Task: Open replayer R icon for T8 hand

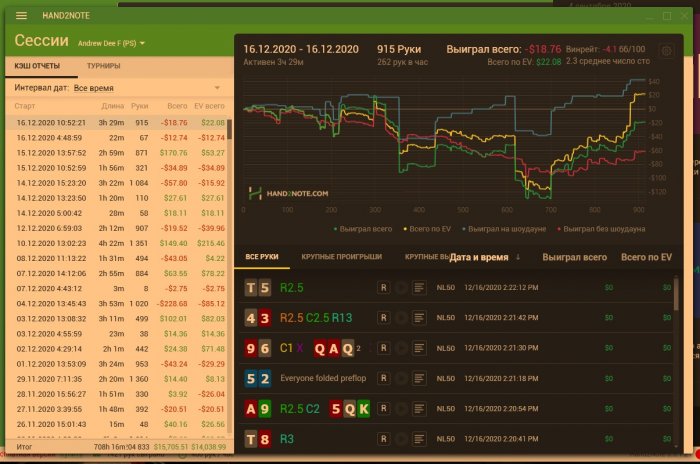Action: [x=383, y=439]
